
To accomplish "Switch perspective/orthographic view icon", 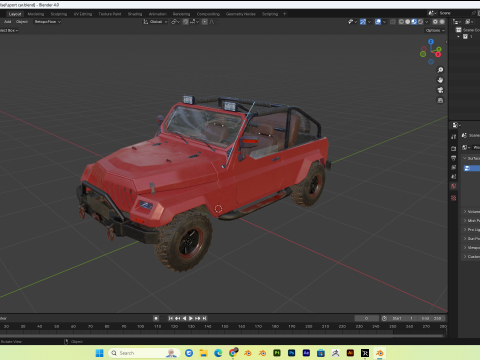I will coord(440,100).
